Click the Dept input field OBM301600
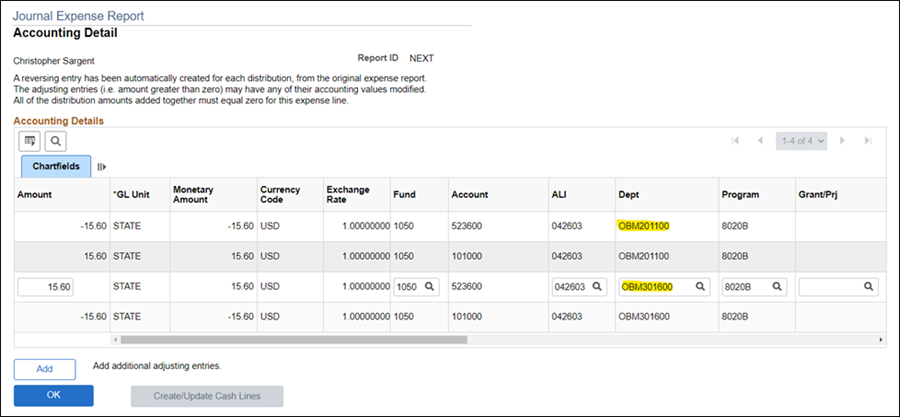The height and width of the screenshot is (417, 900). pos(664,287)
